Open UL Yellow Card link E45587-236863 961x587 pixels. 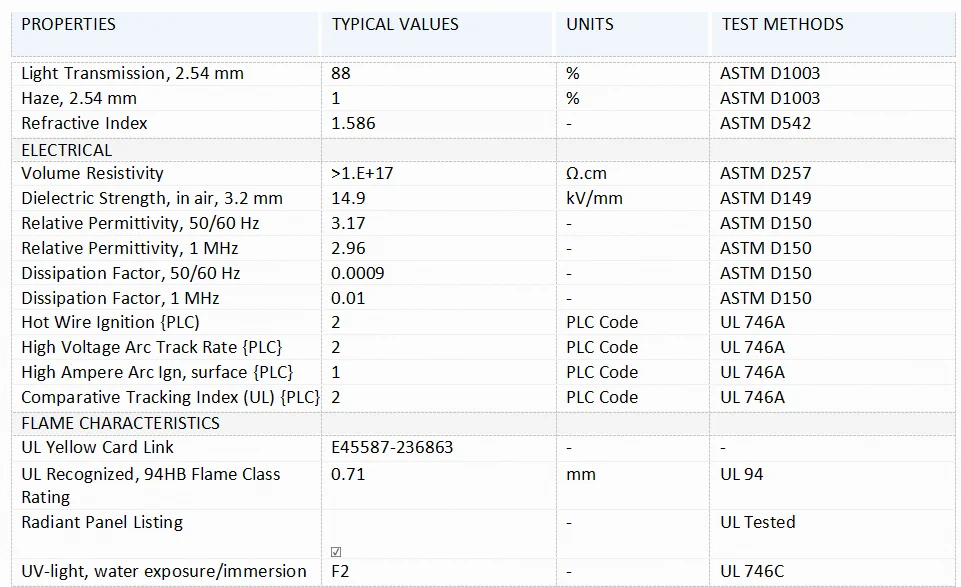tap(392, 447)
